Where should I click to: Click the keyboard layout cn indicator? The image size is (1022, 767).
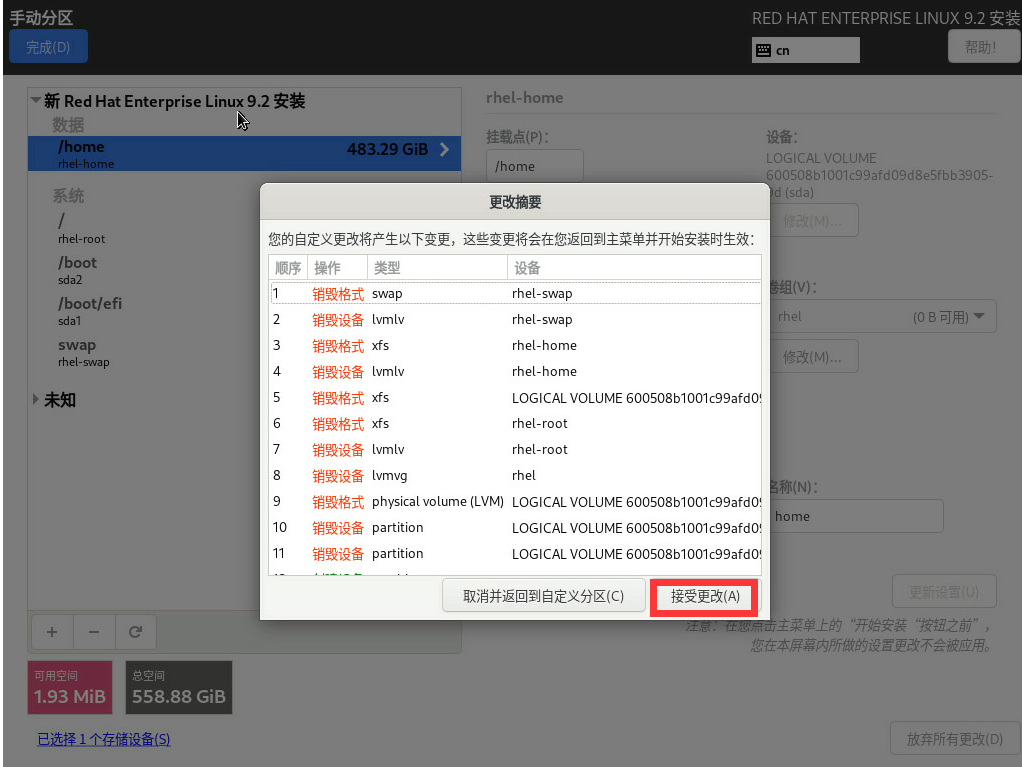pyautogui.click(x=805, y=50)
